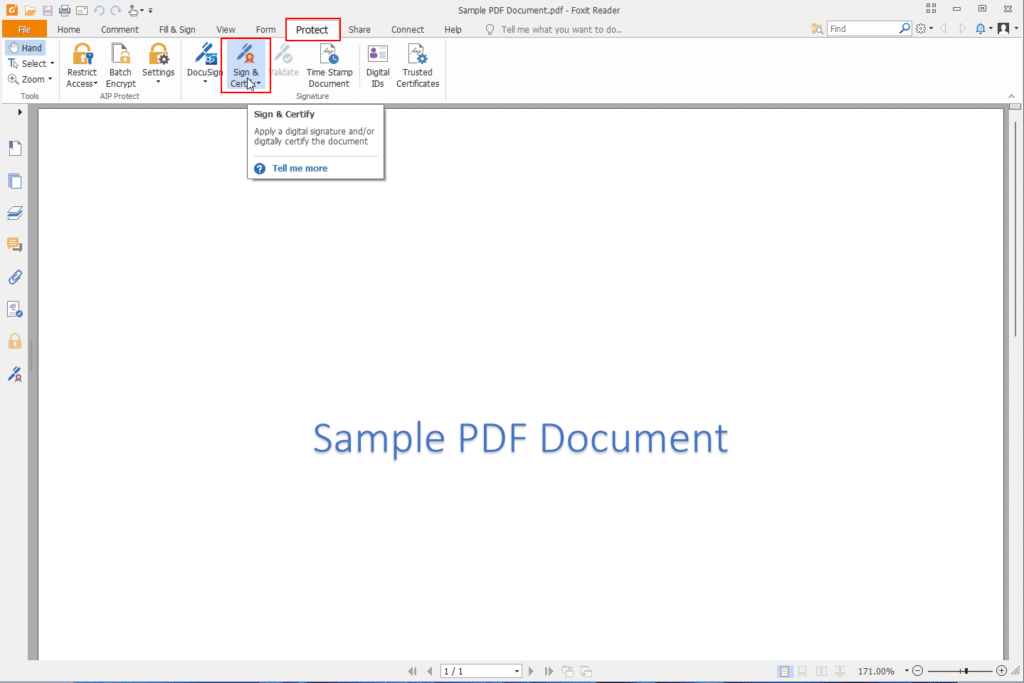Select the DocuSign signature tool
Screen dimensions: 1024x683
(204, 63)
